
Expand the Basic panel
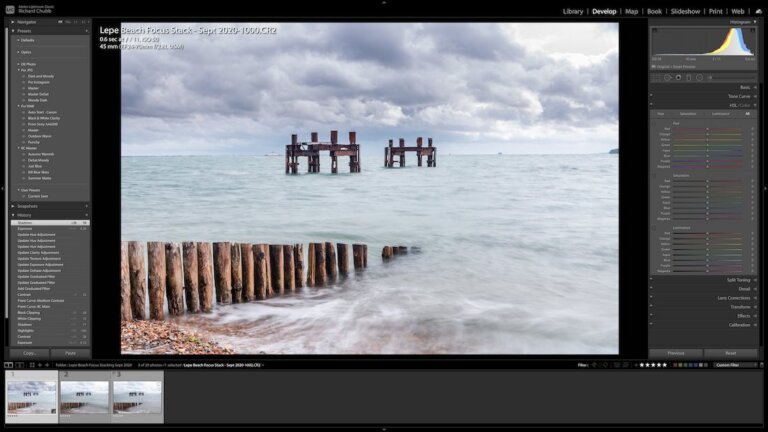[x=755, y=87]
